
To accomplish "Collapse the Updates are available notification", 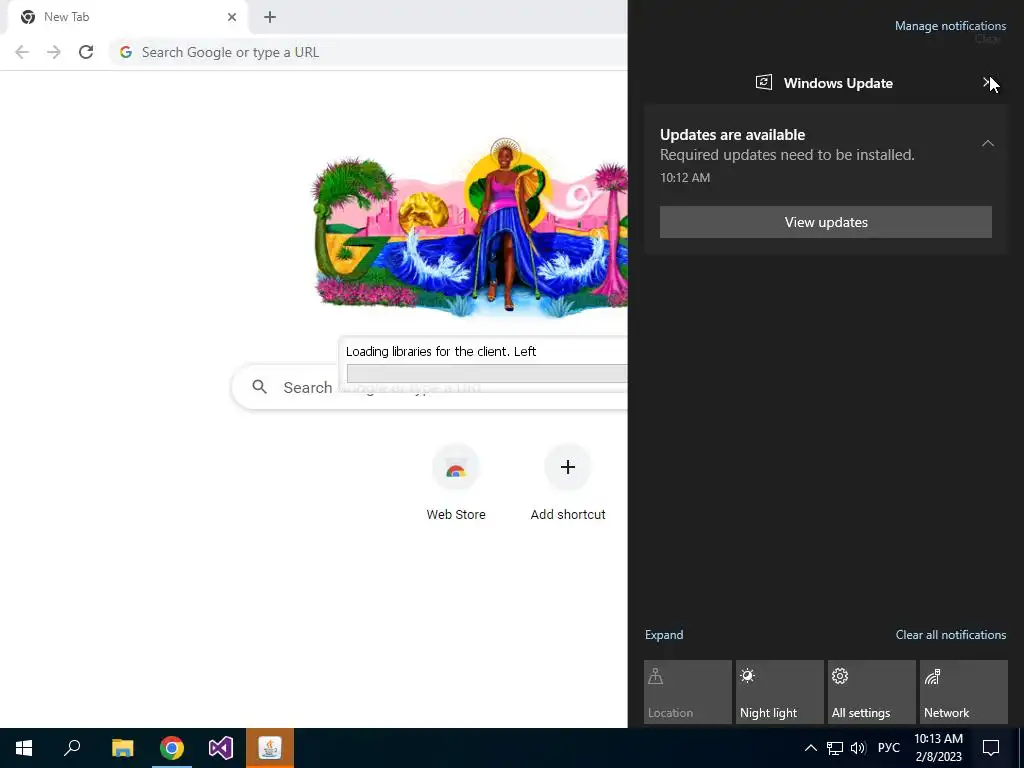I will pyautogui.click(x=987, y=143).
